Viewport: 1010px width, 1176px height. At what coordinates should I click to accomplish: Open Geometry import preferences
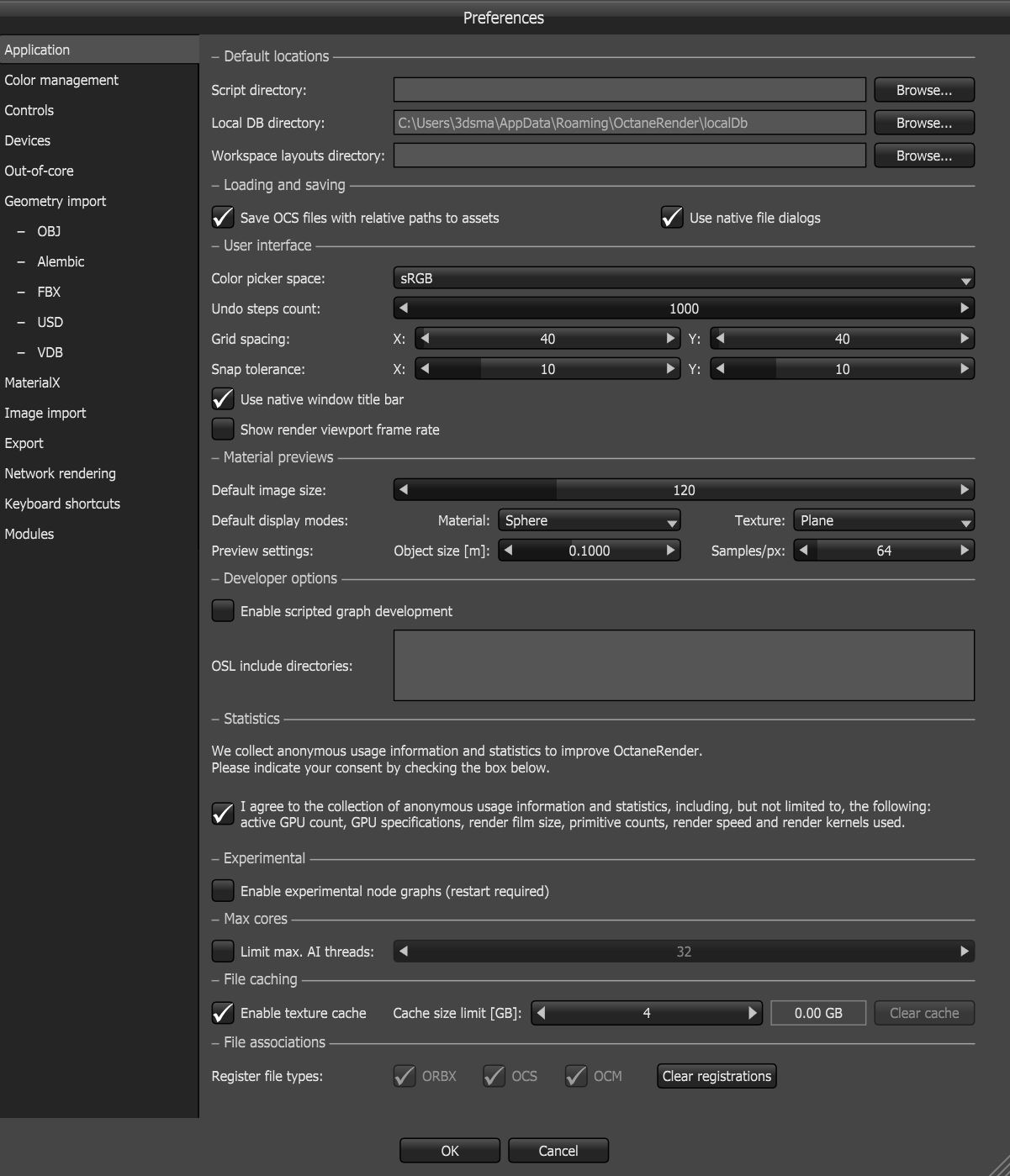pos(99,201)
